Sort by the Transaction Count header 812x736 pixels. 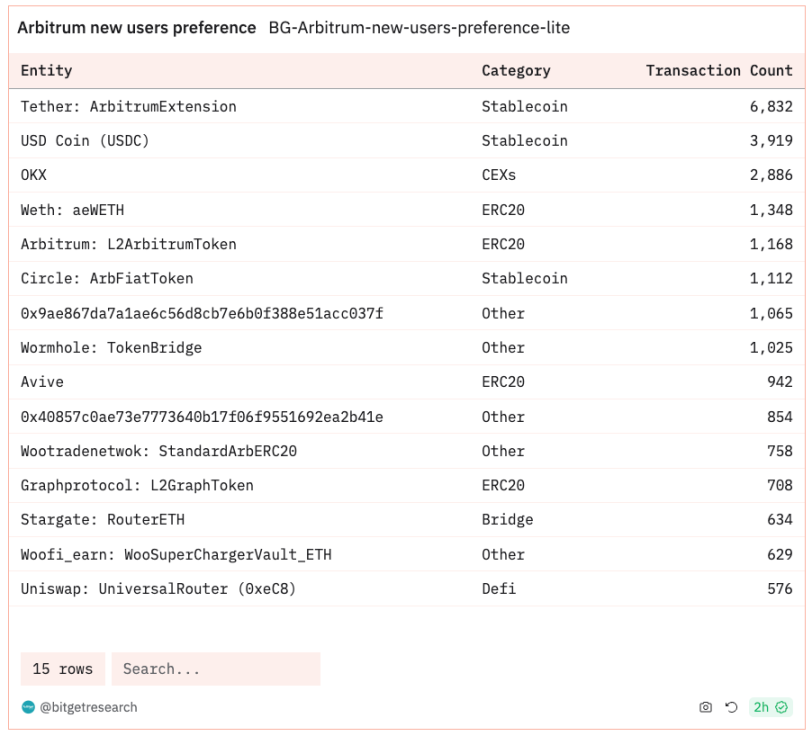point(718,71)
